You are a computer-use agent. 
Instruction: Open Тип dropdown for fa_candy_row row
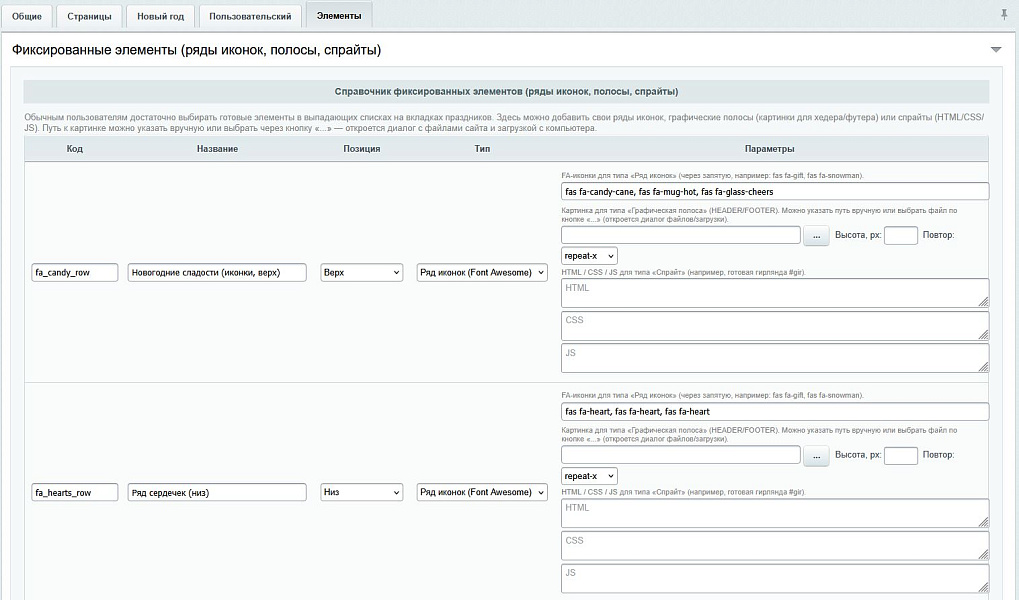coord(482,272)
